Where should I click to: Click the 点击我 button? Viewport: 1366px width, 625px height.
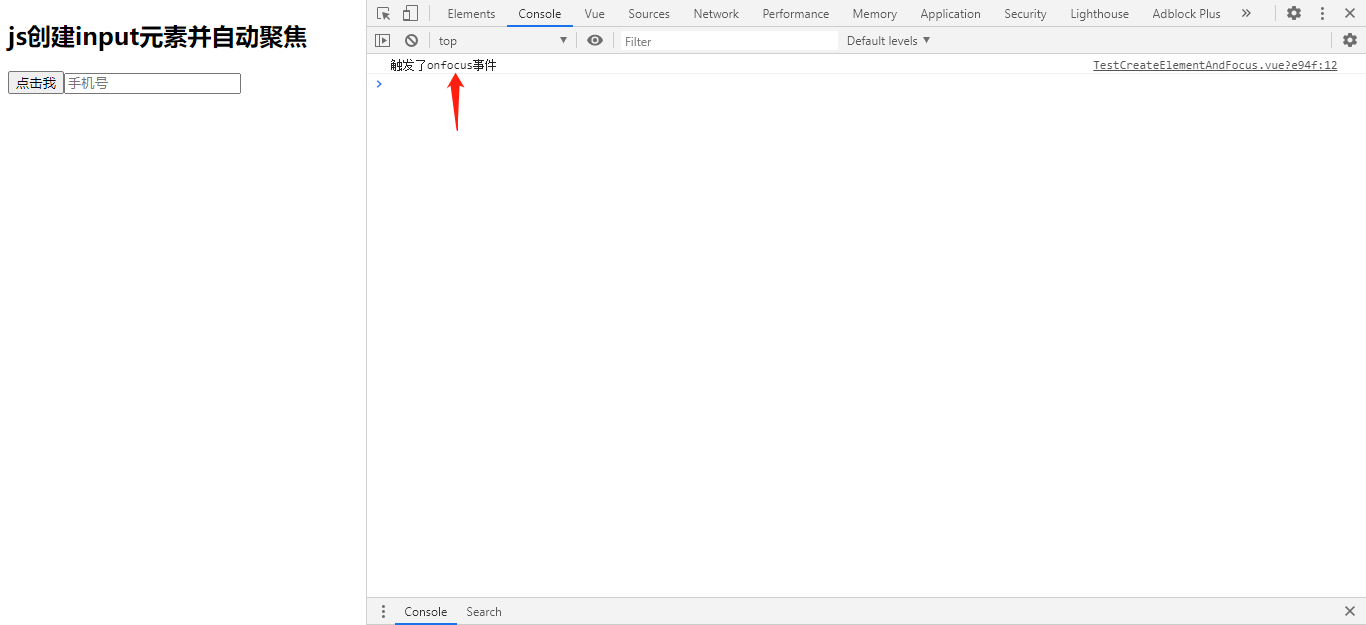coord(36,83)
